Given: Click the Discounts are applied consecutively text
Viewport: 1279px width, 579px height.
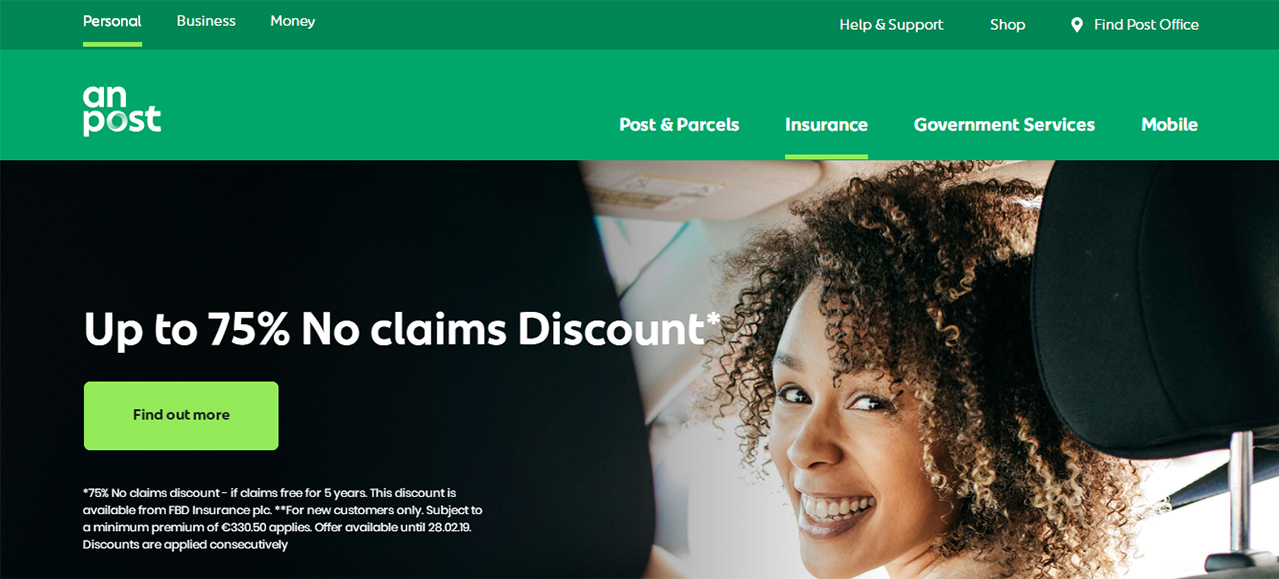Looking at the screenshot, I should (x=185, y=545).
